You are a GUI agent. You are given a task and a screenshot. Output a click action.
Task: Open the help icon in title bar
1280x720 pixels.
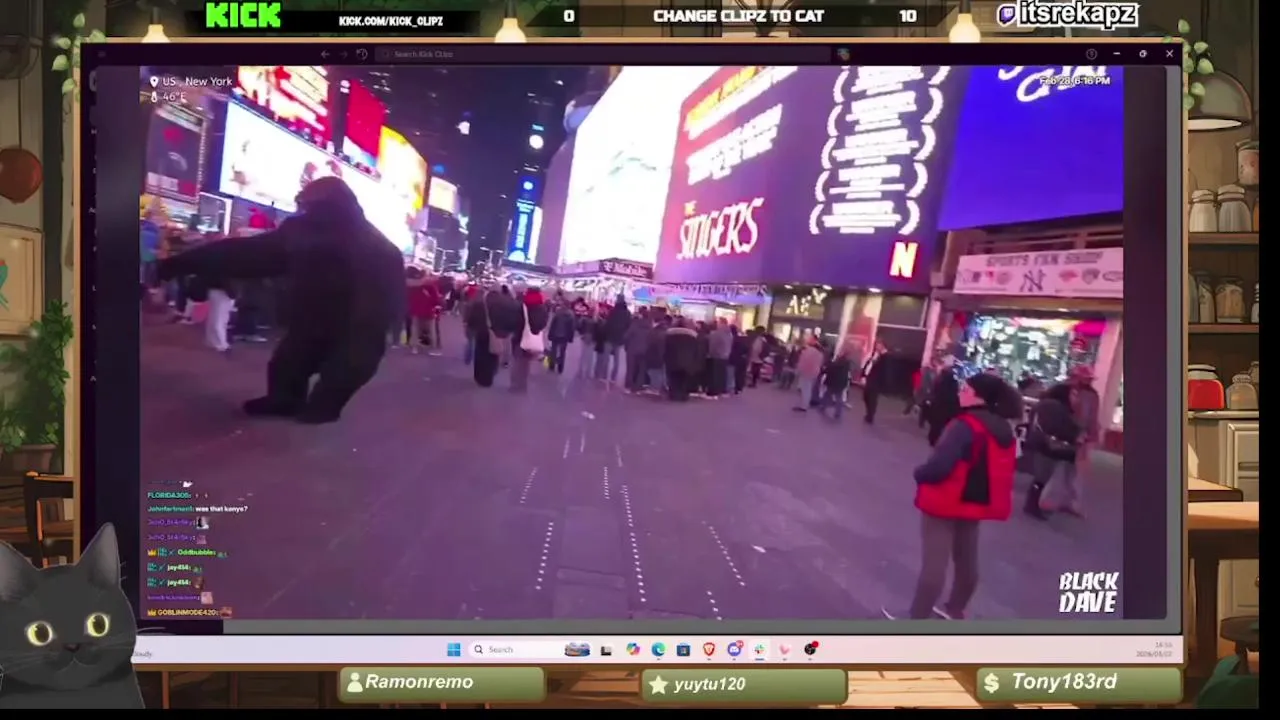[1091, 54]
